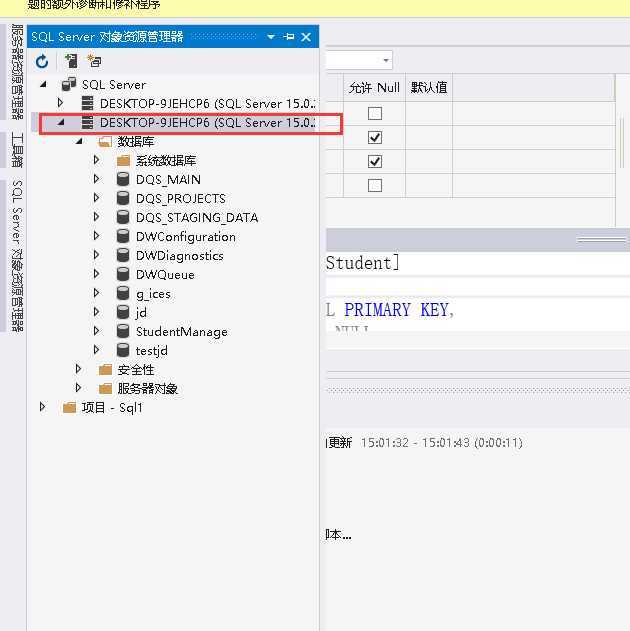Select the 服务器对象 folder icon

[105, 388]
